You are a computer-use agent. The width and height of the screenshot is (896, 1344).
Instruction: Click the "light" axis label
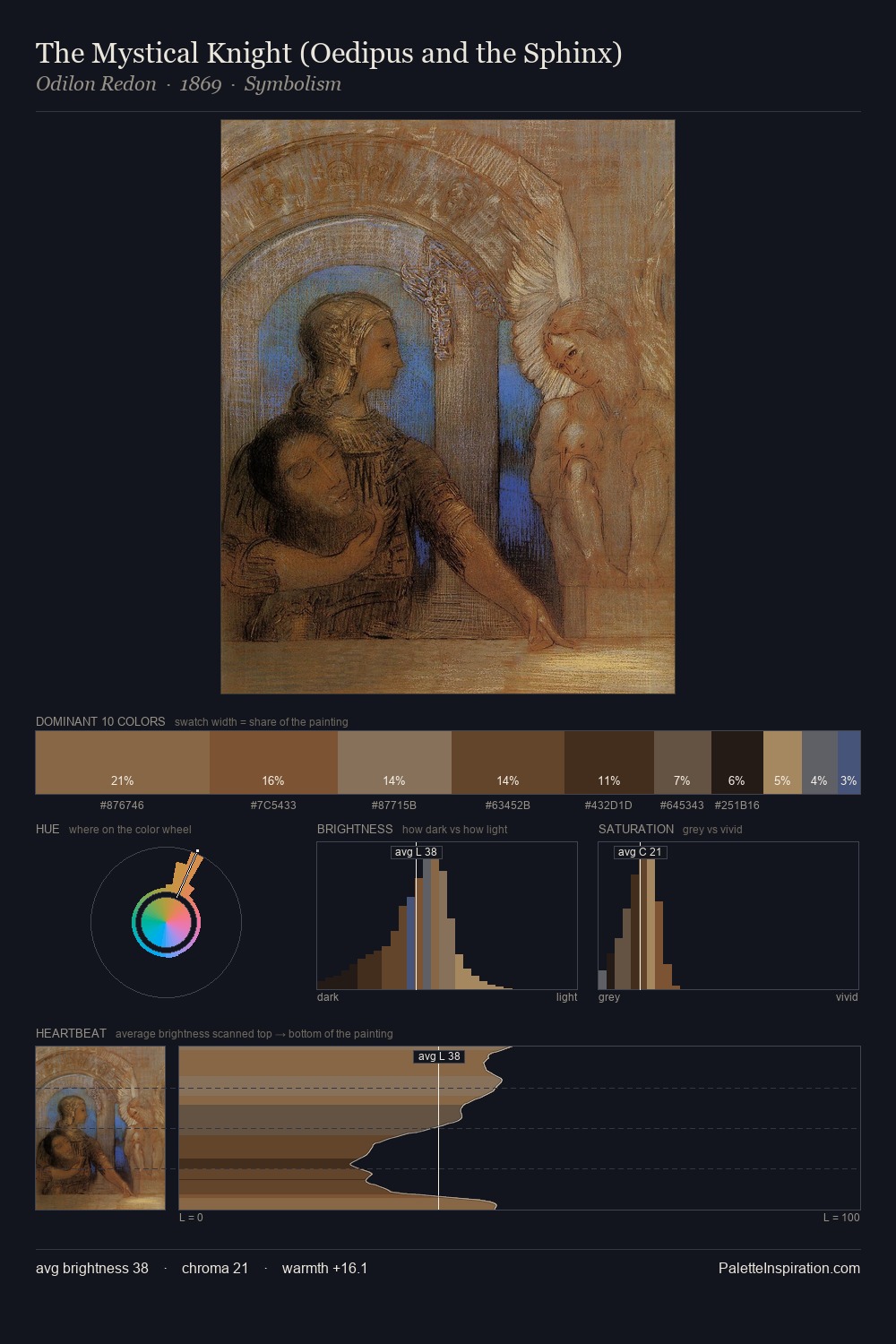tap(566, 997)
